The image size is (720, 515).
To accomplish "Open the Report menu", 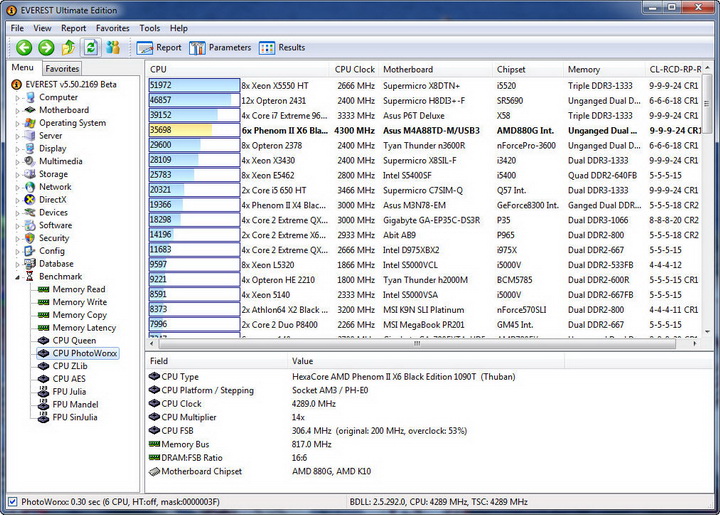I will pos(73,28).
